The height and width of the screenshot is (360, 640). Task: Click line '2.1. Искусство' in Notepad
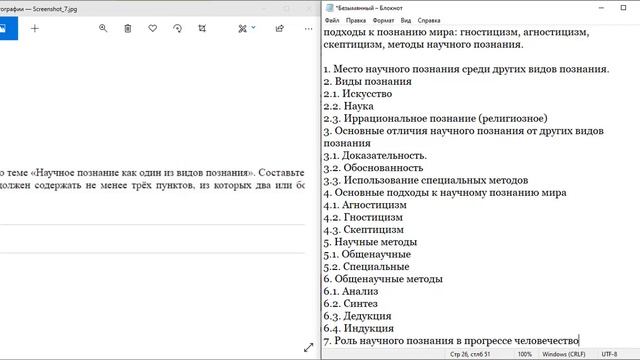pyautogui.click(x=358, y=93)
